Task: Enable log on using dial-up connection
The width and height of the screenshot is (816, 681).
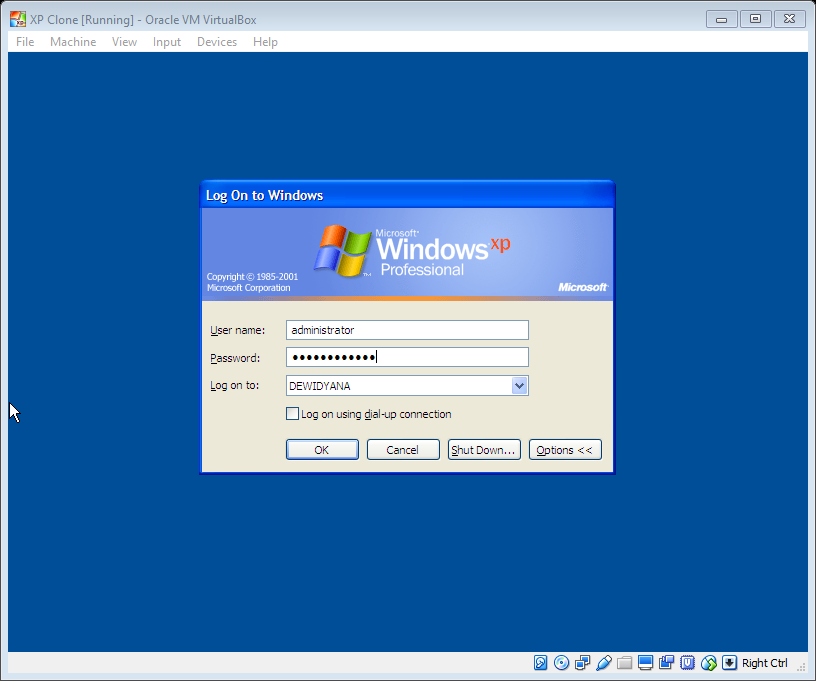Action: tap(292, 413)
